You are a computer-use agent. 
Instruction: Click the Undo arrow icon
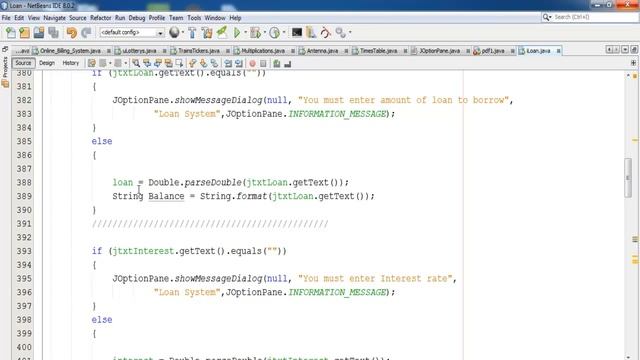pos(72,32)
